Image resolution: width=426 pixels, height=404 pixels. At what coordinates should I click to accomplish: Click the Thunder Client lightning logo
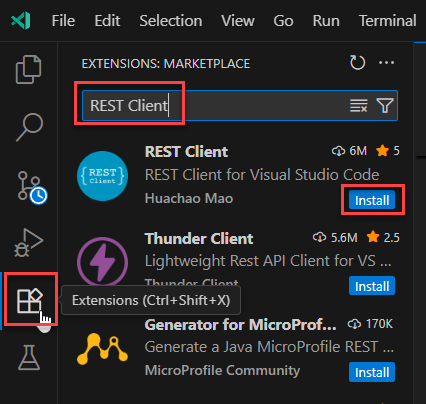pos(102,262)
